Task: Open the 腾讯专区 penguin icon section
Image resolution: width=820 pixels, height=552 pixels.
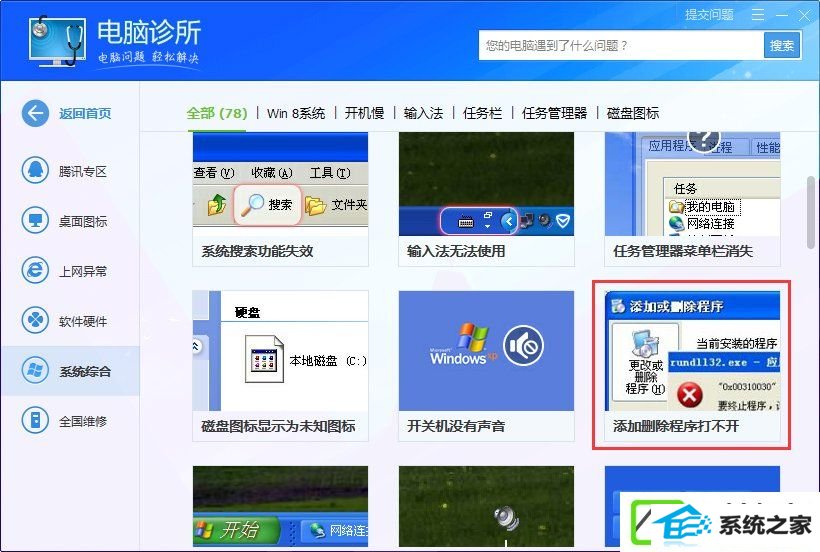Action: coord(35,170)
